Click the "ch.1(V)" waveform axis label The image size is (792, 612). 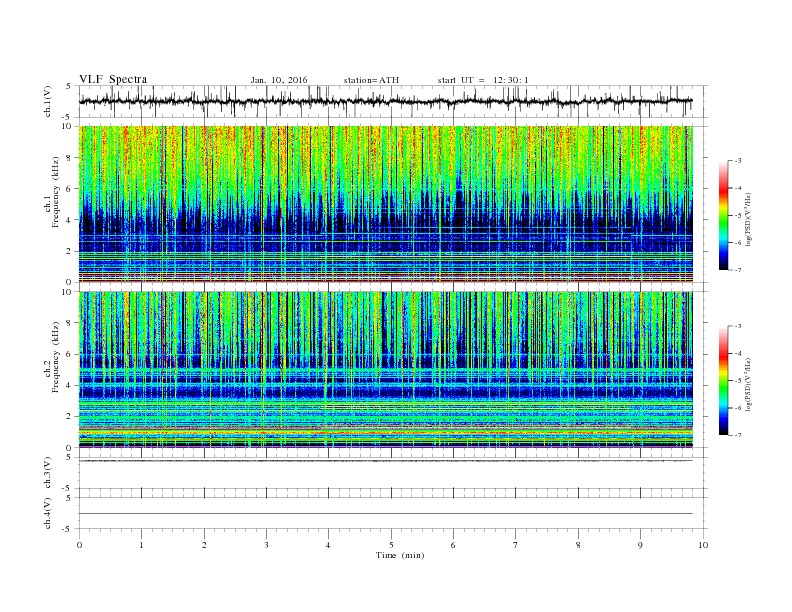click(x=48, y=101)
